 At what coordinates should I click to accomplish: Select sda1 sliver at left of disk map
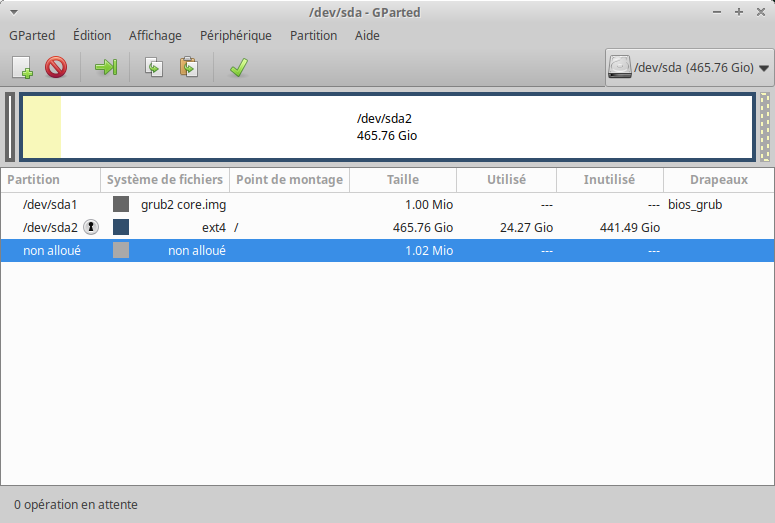pyautogui.click(x=10, y=127)
